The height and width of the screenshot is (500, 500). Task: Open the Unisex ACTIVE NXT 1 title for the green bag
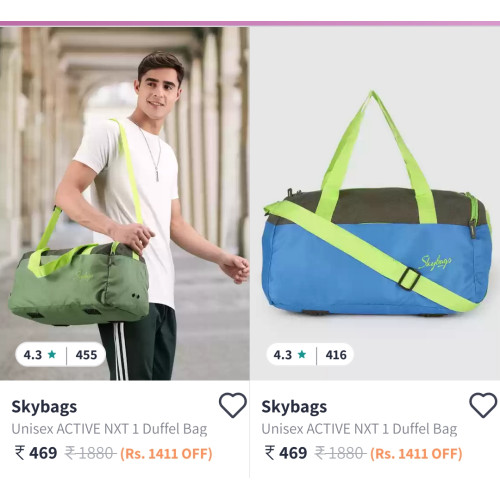pos(109,429)
